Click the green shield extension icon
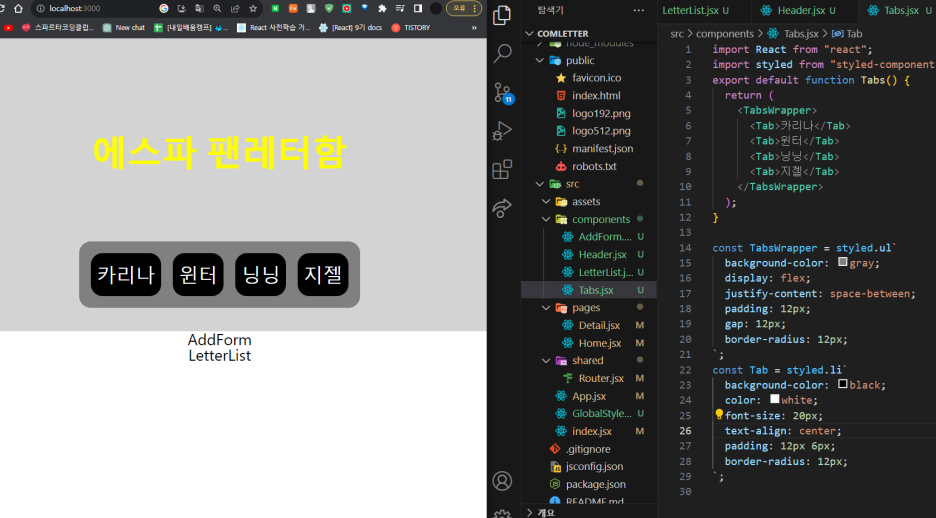The image size is (936, 518). (329, 8)
